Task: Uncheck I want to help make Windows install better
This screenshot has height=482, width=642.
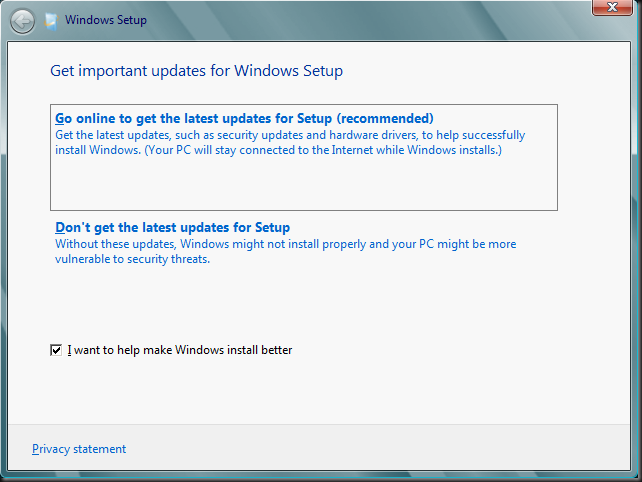Action: [x=56, y=350]
